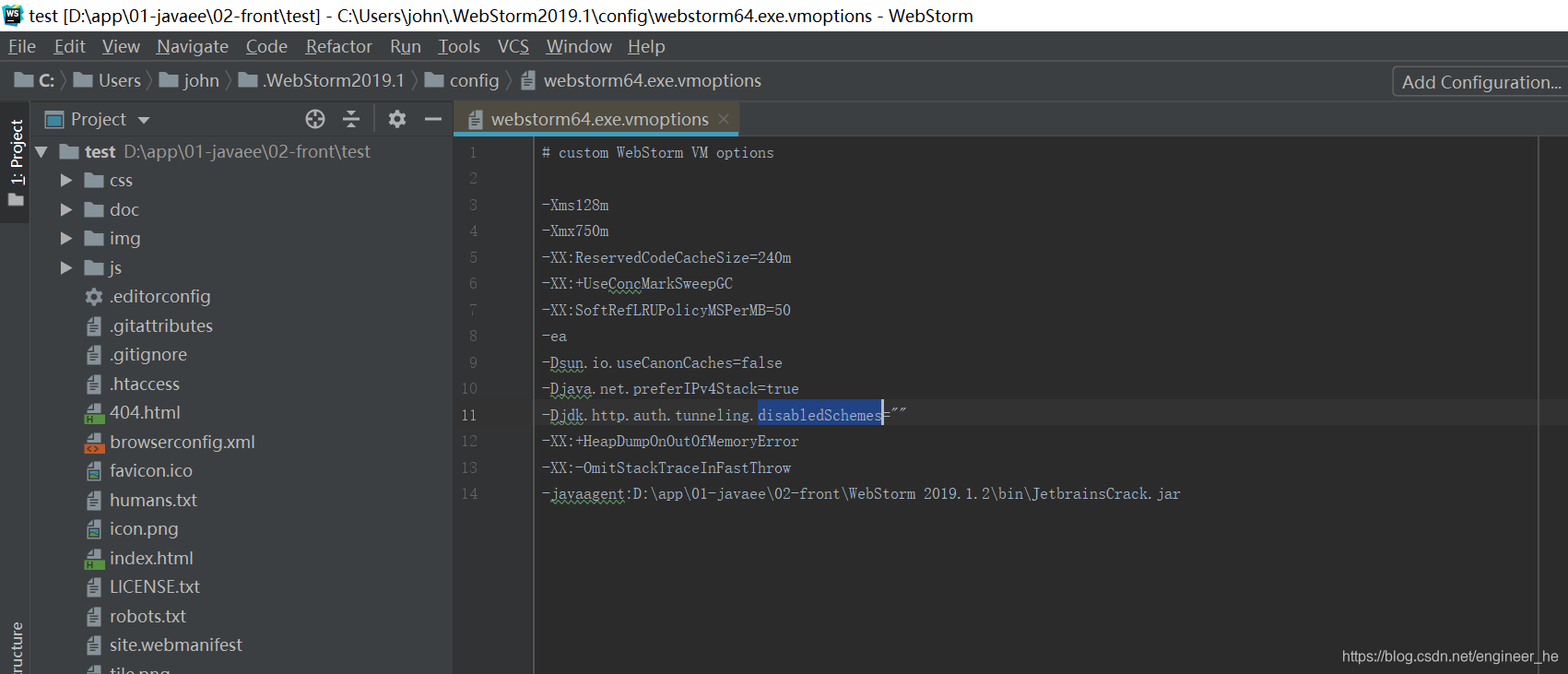Open the File menu
The image size is (1568, 674).
pos(22,46)
